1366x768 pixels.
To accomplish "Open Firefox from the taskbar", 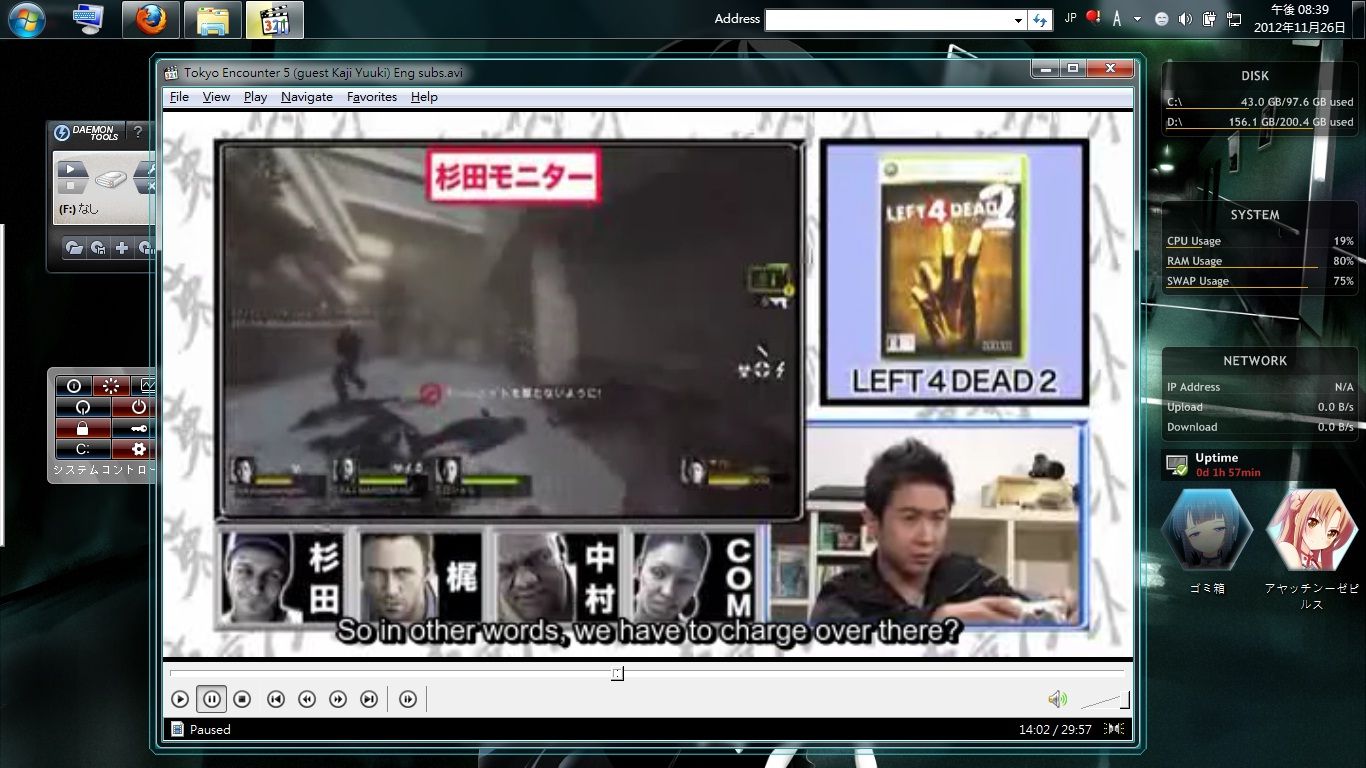I will click(x=151, y=20).
